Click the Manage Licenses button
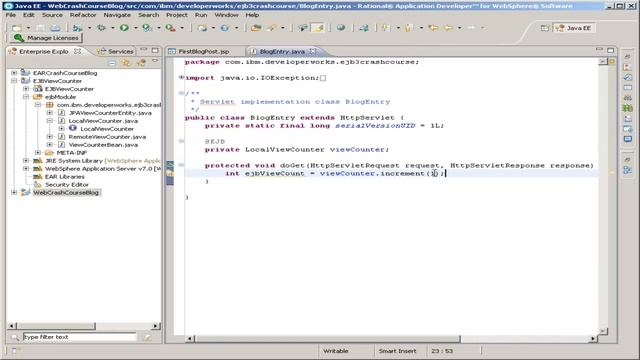The width and height of the screenshot is (640, 360). pyautogui.click(x=46, y=38)
